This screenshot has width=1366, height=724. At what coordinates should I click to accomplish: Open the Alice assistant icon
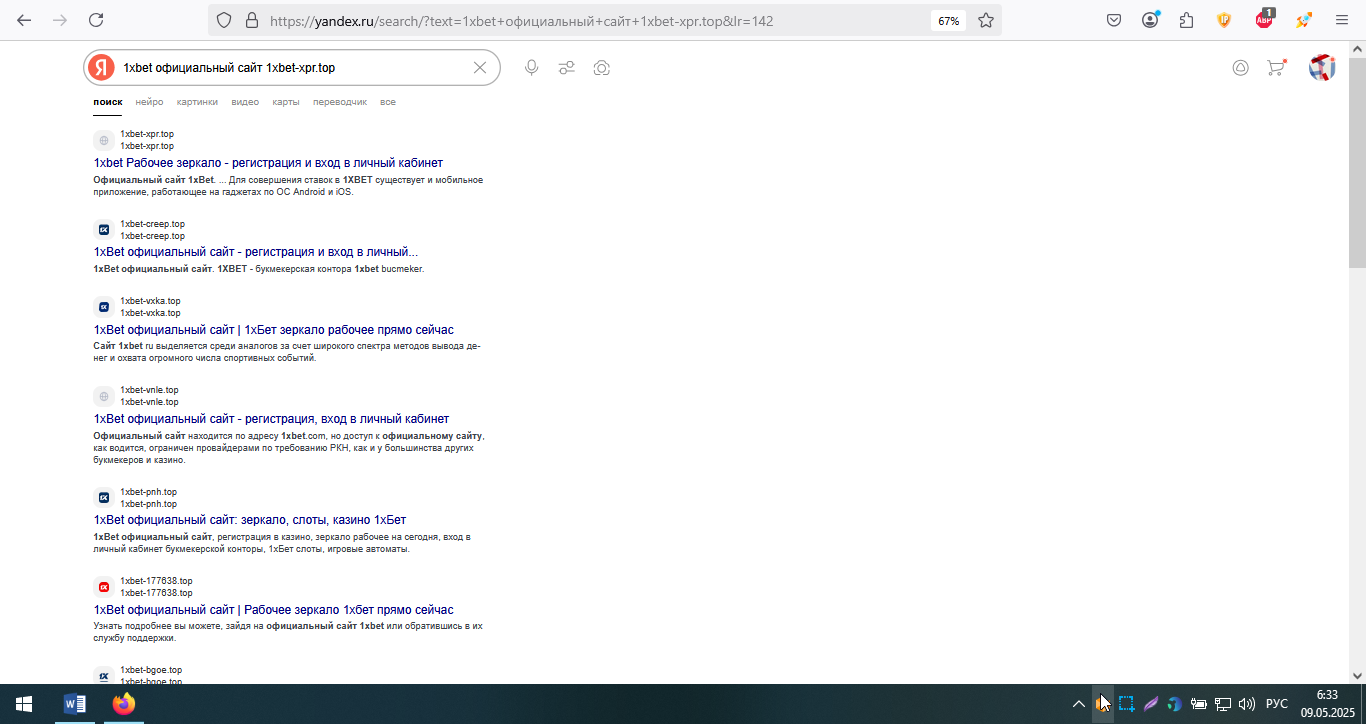(x=1240, y=67)
